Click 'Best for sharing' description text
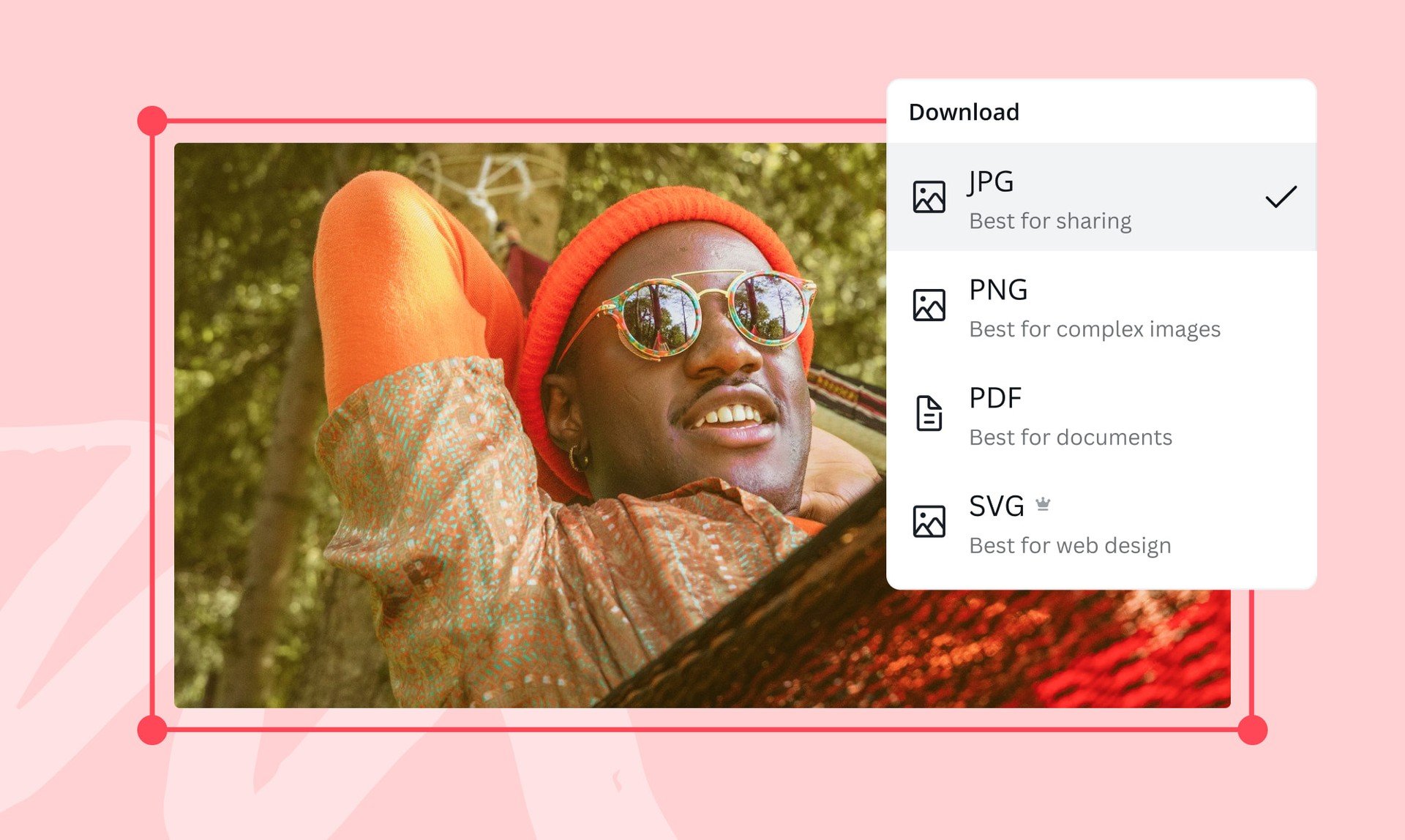 pyautogui.click(x=1050, y=221)
